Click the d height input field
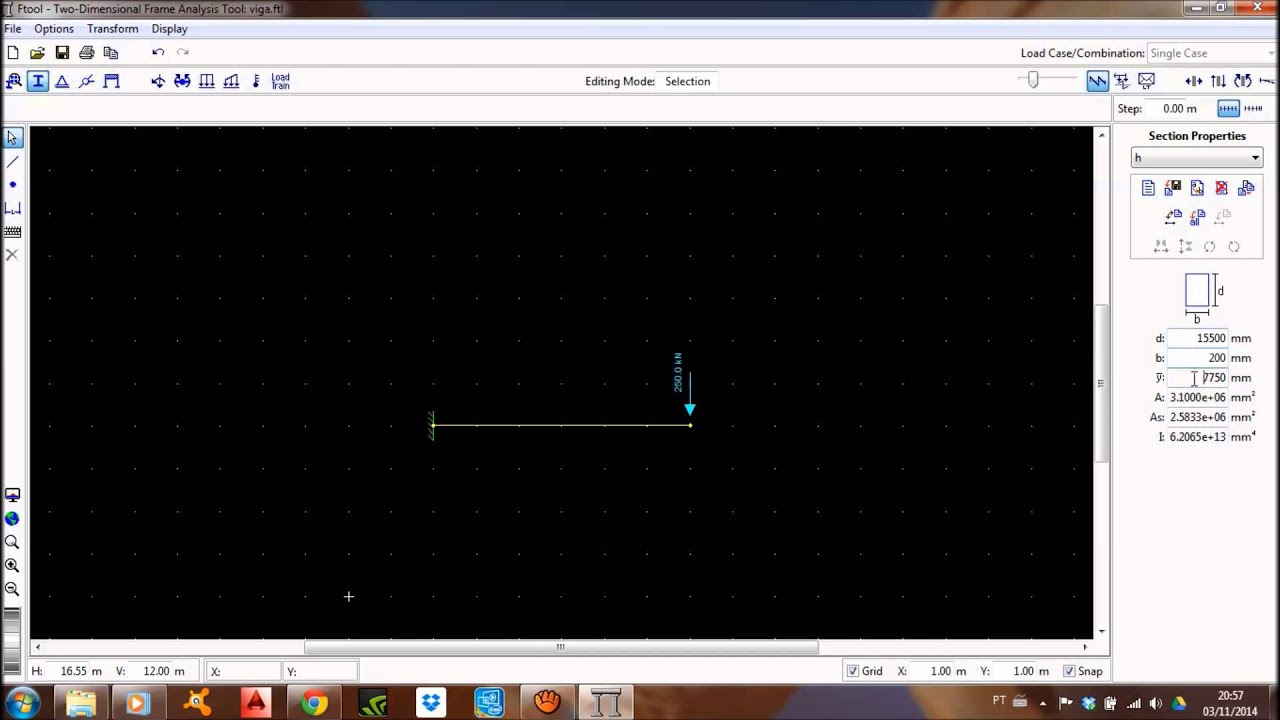 [1197, 338]
